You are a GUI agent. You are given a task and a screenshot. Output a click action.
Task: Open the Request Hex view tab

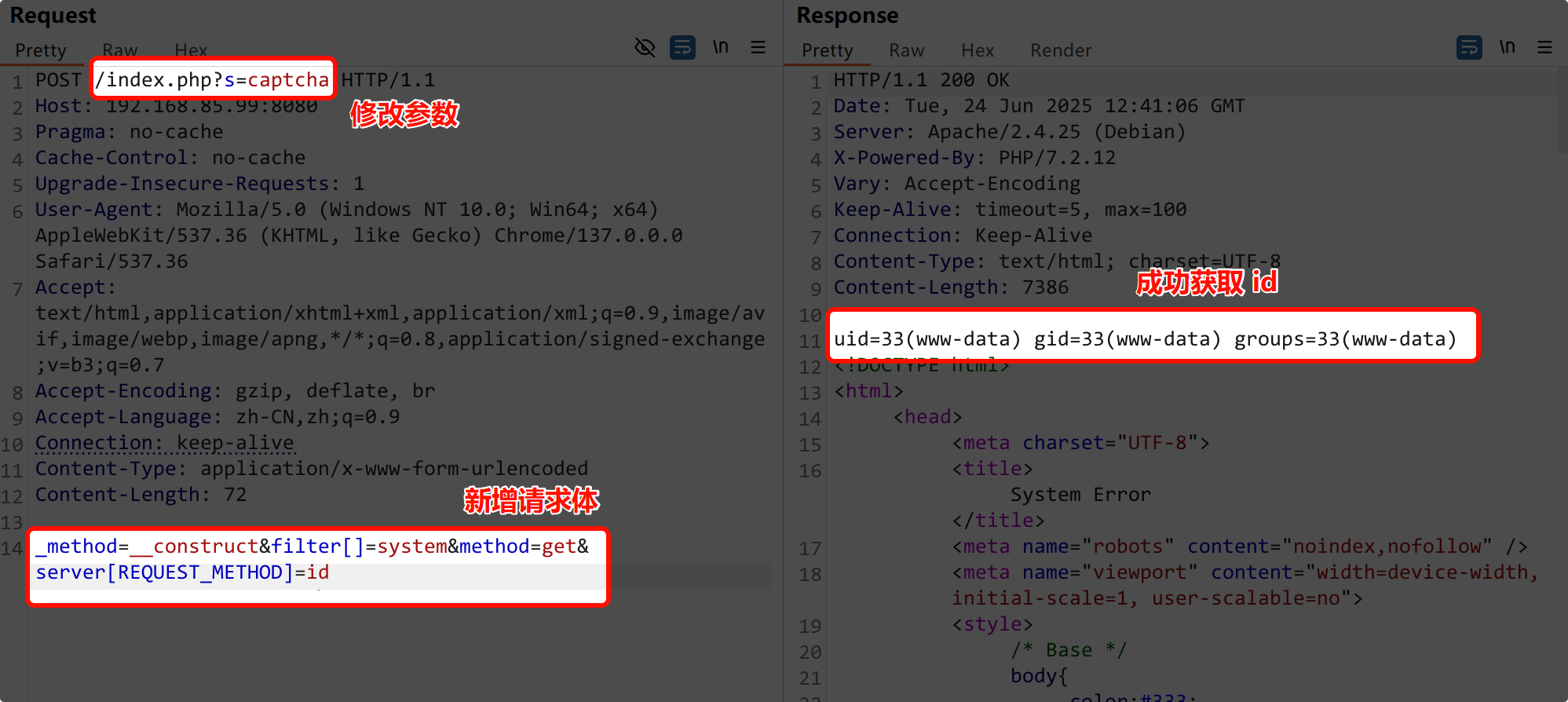pos(191,50)
